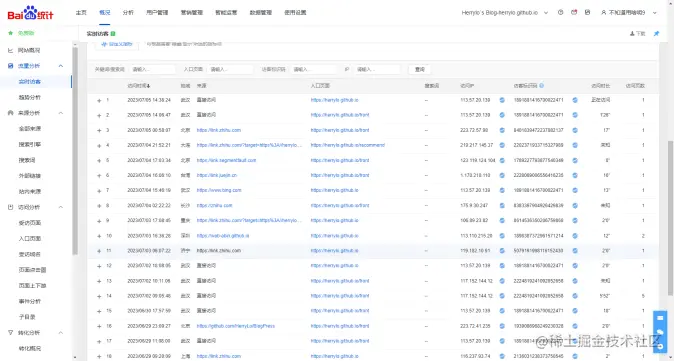
Task: Expand visitor row 5 details
Action: click(99, 161)
